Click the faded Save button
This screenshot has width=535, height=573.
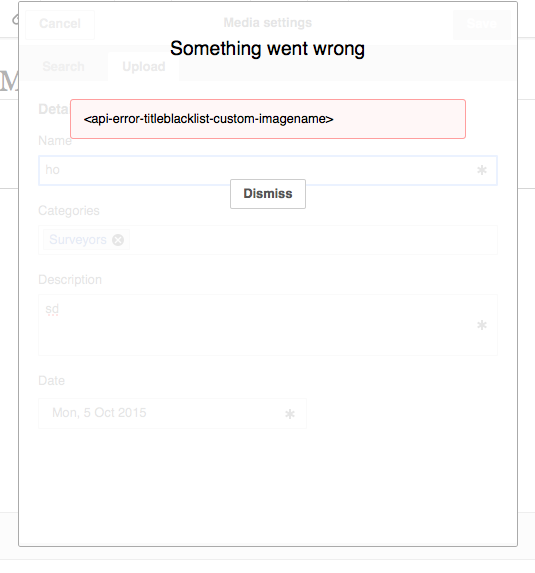482,24
